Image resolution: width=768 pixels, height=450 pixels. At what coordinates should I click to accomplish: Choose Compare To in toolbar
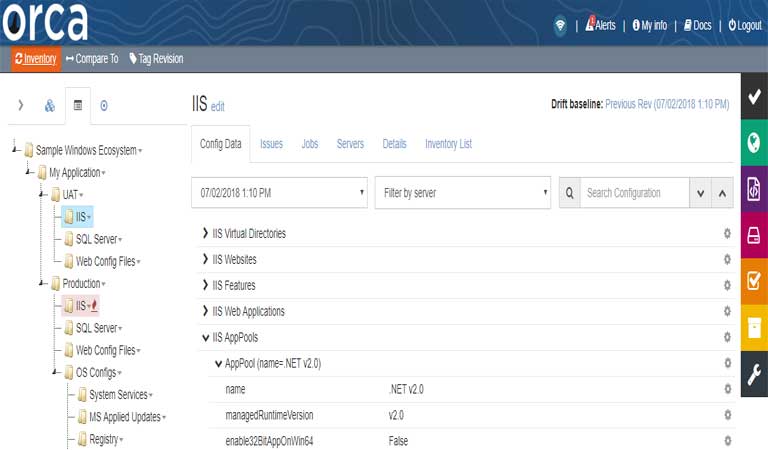coord(92,59)
